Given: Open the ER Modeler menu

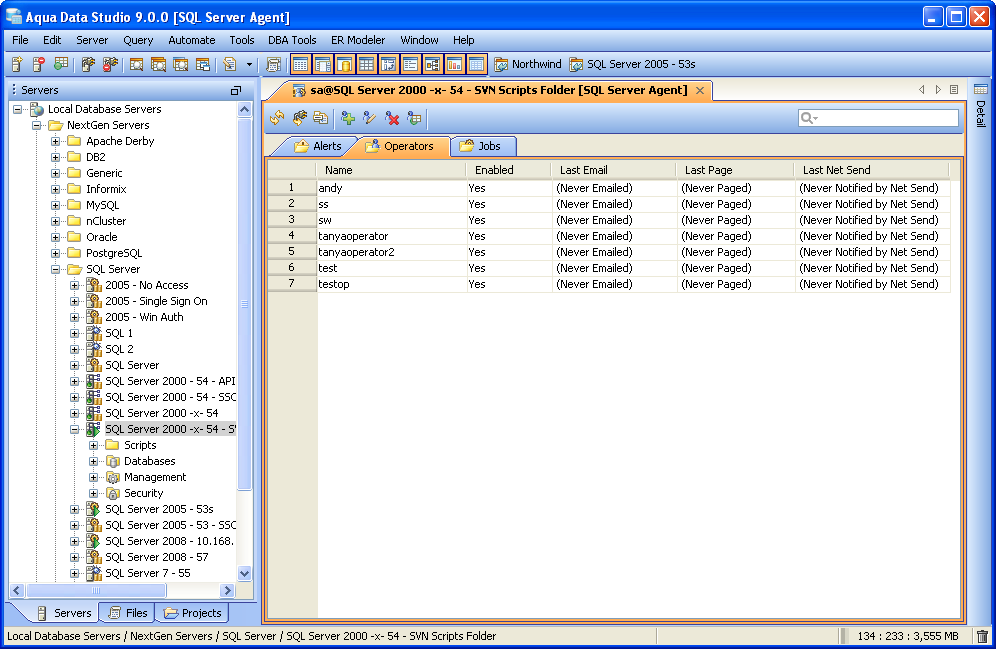Looking at the screenshot, I should pyautogui.click(x=358, y=40).
